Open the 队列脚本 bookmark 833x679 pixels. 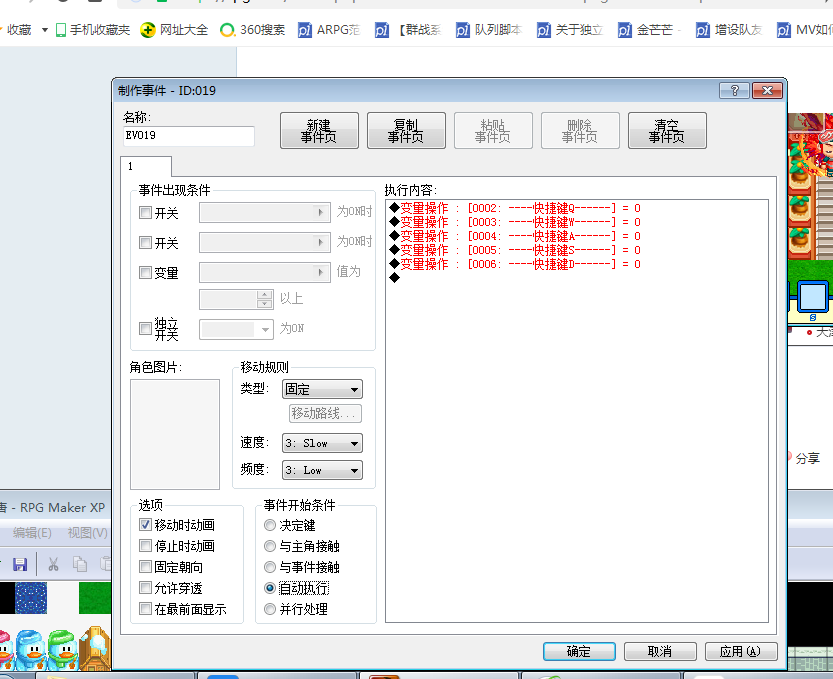tap(489, 30)
